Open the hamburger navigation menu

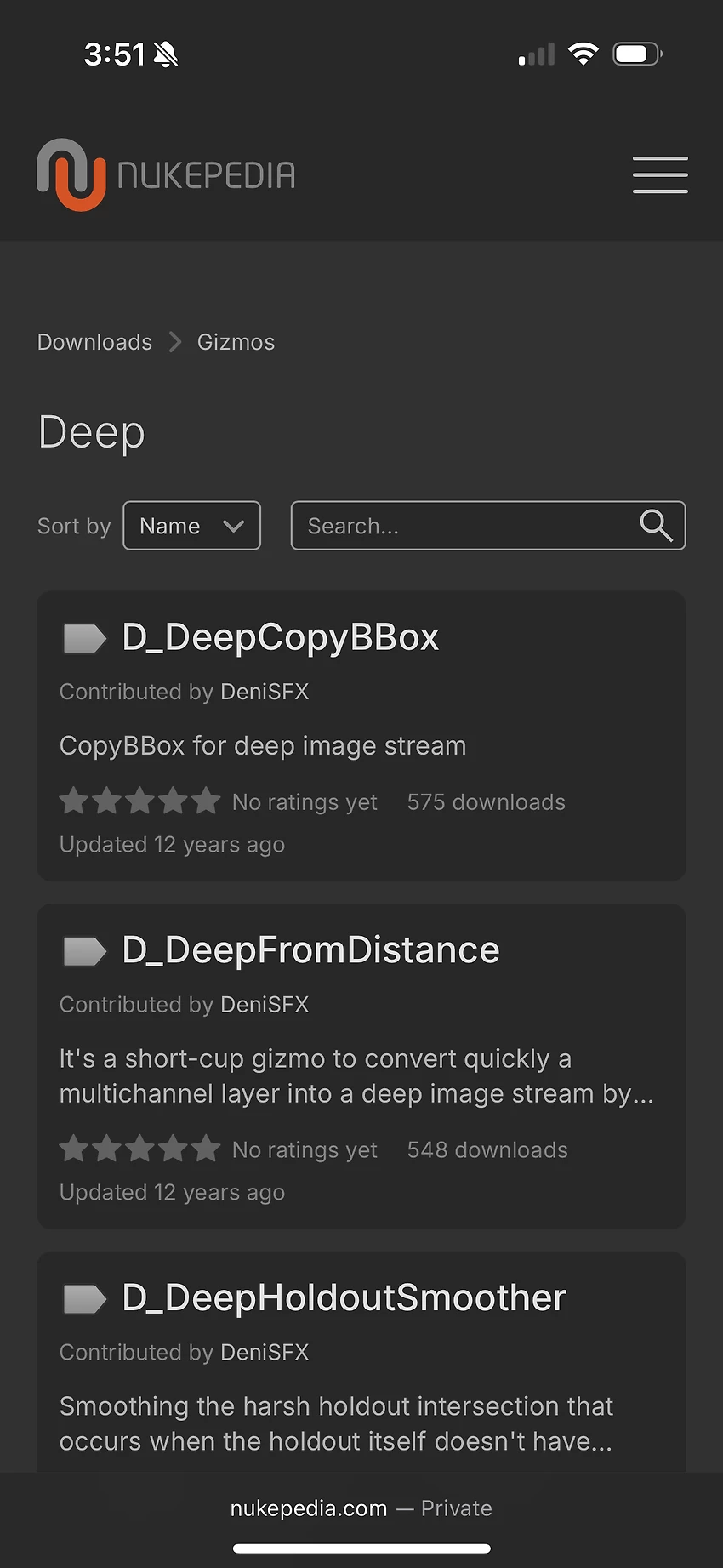click(660, 175)
